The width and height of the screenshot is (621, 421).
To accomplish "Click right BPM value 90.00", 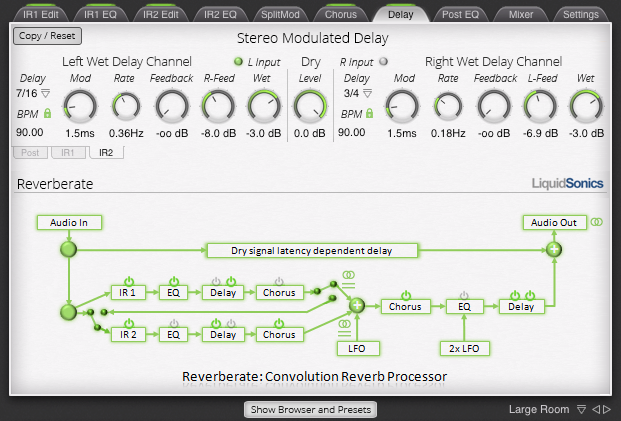I will pos(352,132).
